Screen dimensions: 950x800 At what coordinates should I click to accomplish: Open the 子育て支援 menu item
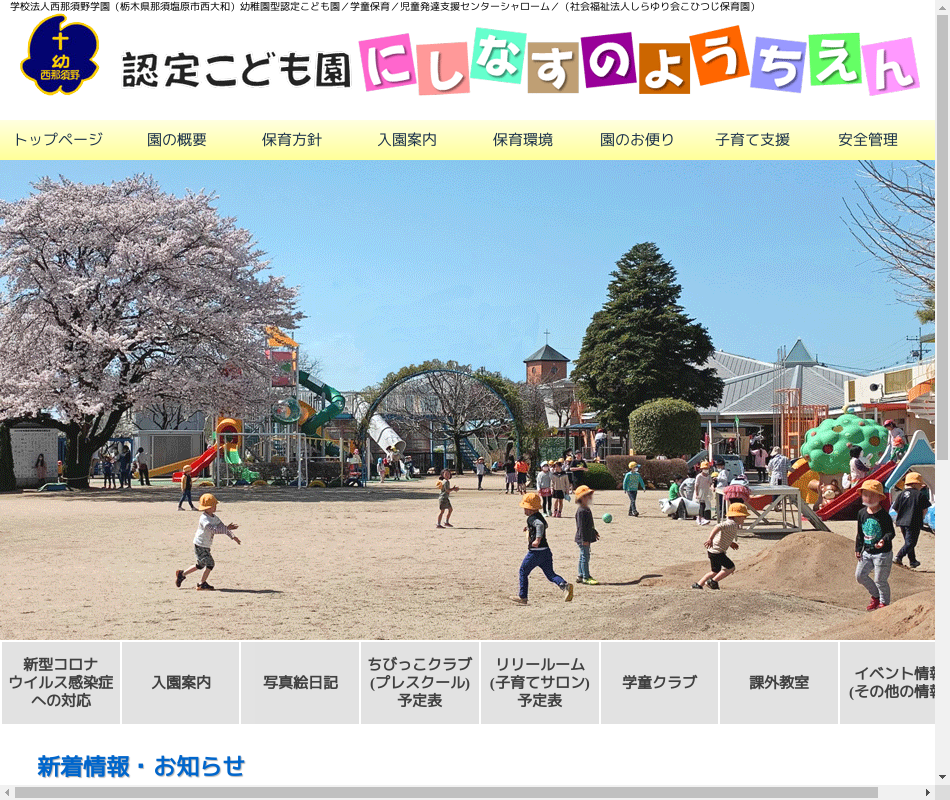[x=752, y=140]
